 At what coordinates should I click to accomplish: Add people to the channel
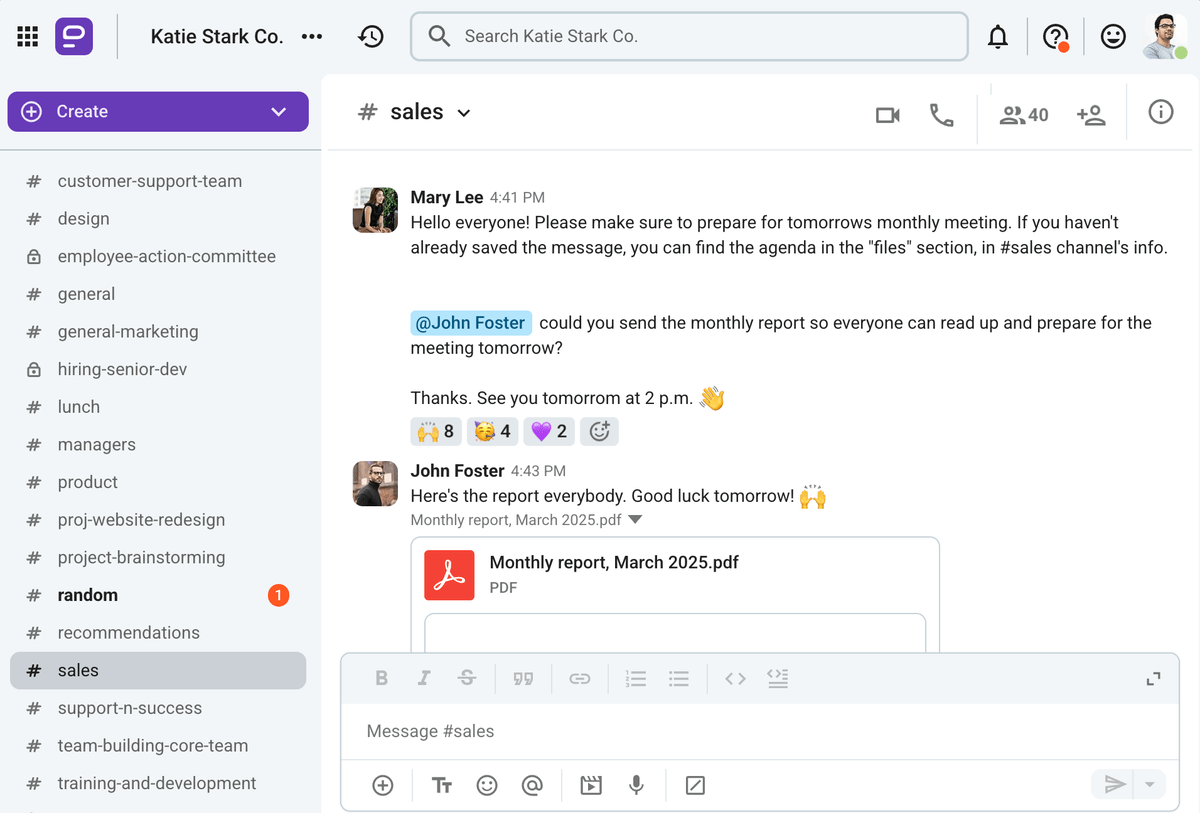pyautogui.click(x=1091, y=114)
